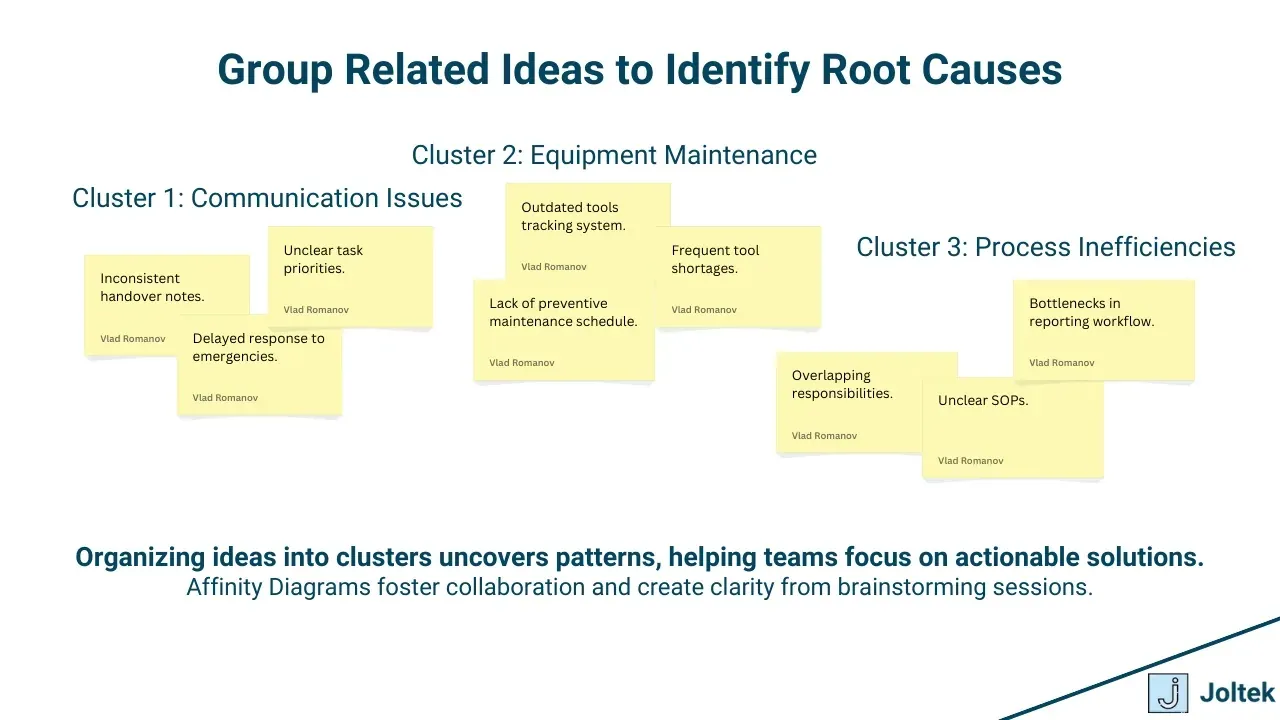Click the 'Cluster 1: Communication Issues' heading
Image resolution: width=1280 pixels, height=720 pixels.
click(267, 198)
